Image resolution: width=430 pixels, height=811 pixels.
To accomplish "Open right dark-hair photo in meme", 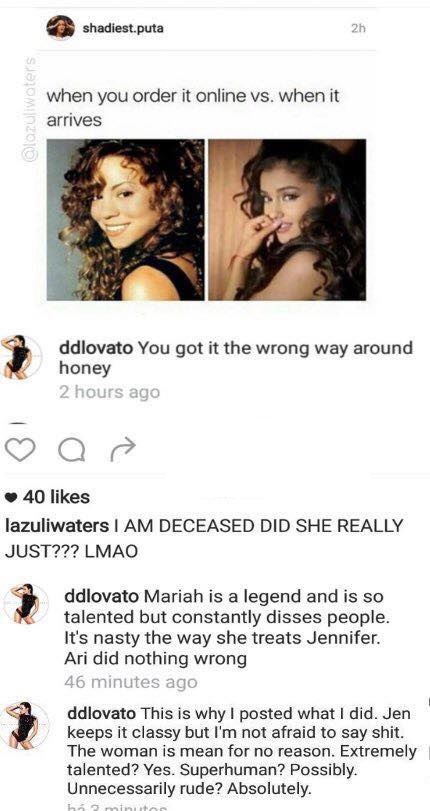I will [x=287, y=220].
